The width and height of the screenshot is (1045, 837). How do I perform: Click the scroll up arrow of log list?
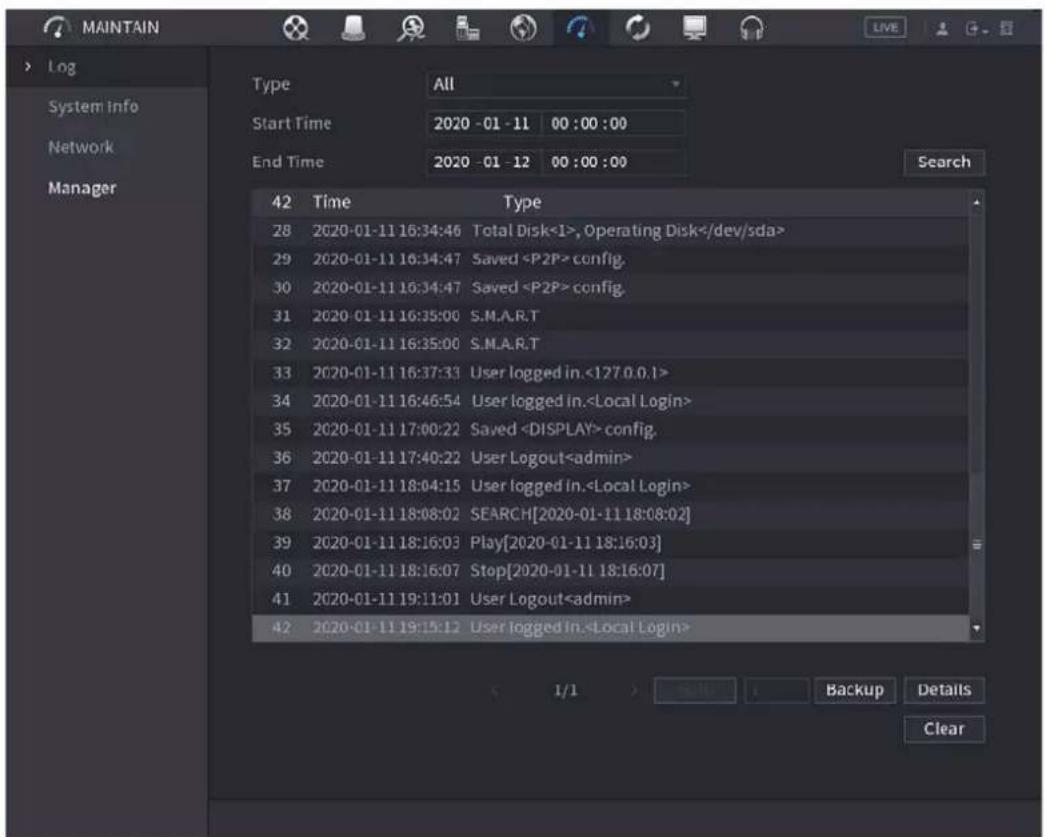point(976,202)
